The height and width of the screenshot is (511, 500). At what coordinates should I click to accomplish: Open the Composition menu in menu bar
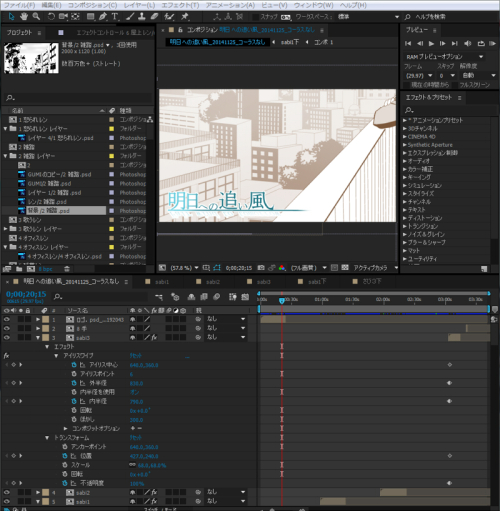(92, 5)
